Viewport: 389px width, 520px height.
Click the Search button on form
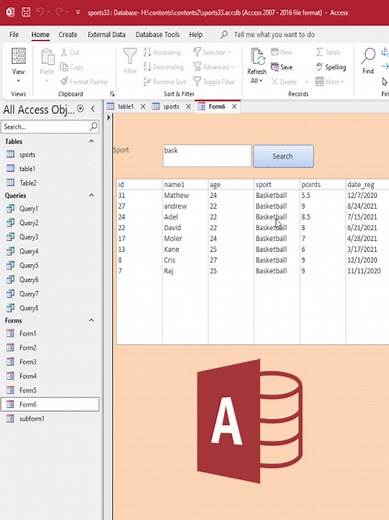click(283, 156)
